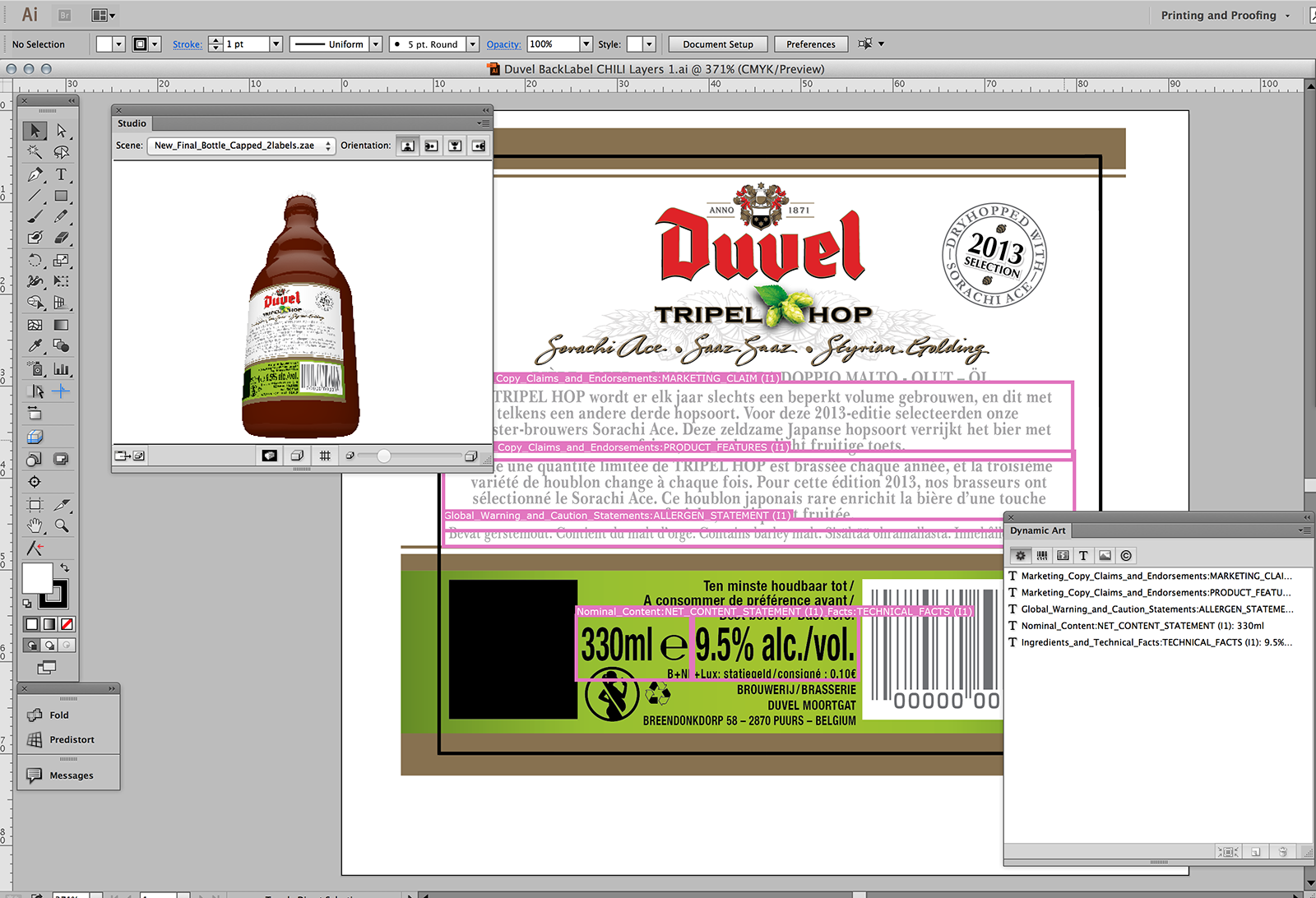Open the Dynamic Art panel tab

click(1038, 530)
